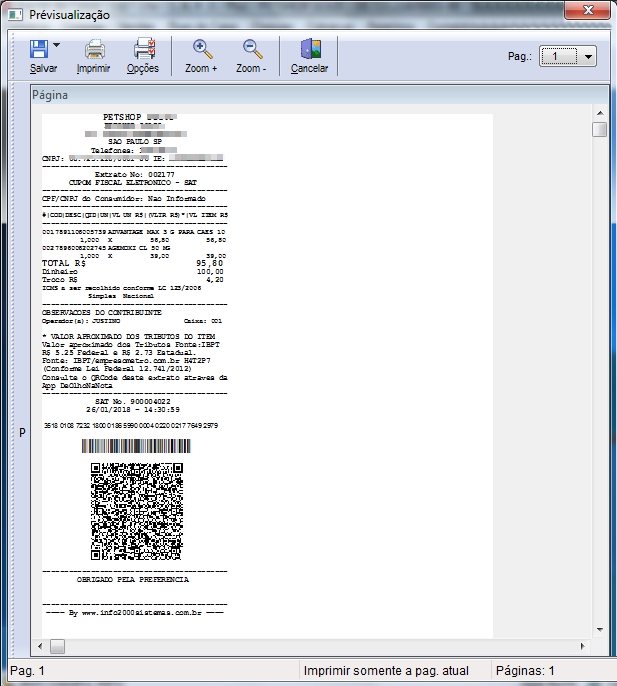The image size is (617, 686).
Task: Click 'SAT No. 900004022' text
Action: [133, 401]
